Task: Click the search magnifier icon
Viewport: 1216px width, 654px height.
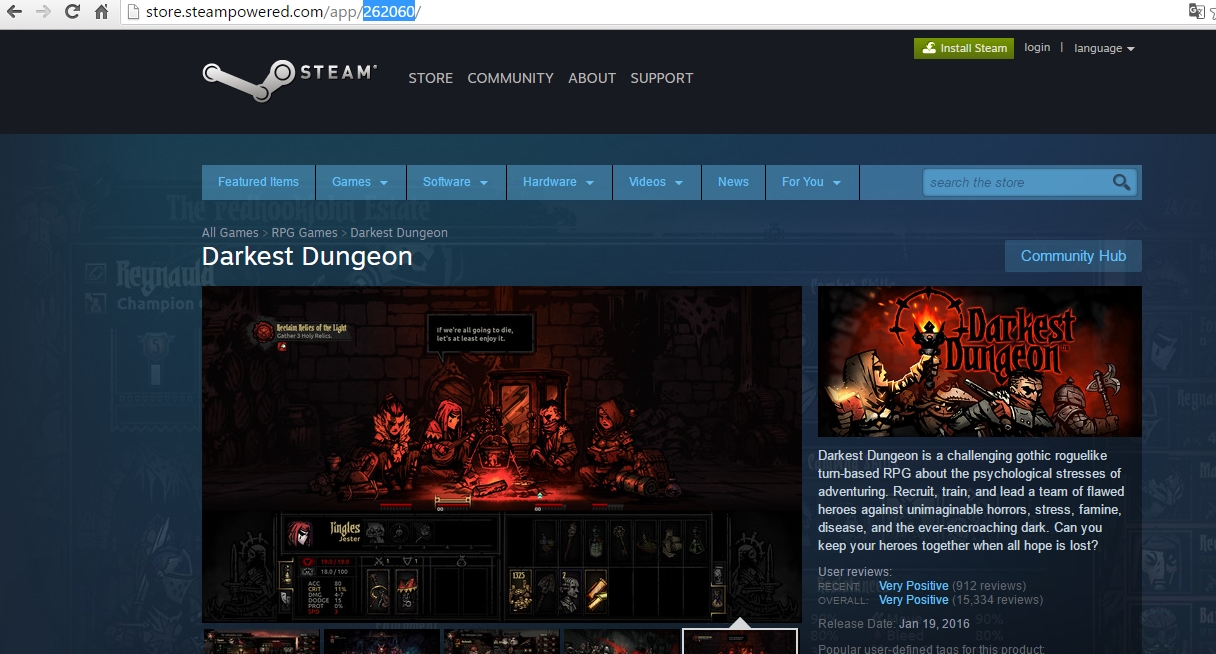Action: pyautogui.click(x=1122, y=182)
